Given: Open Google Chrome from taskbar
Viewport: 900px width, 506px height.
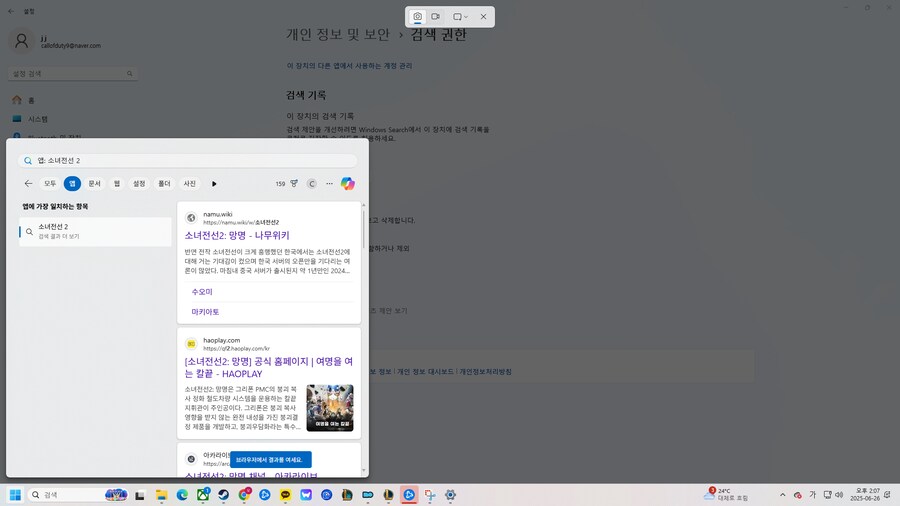Looking at the screenshot, I should (244, 495).
